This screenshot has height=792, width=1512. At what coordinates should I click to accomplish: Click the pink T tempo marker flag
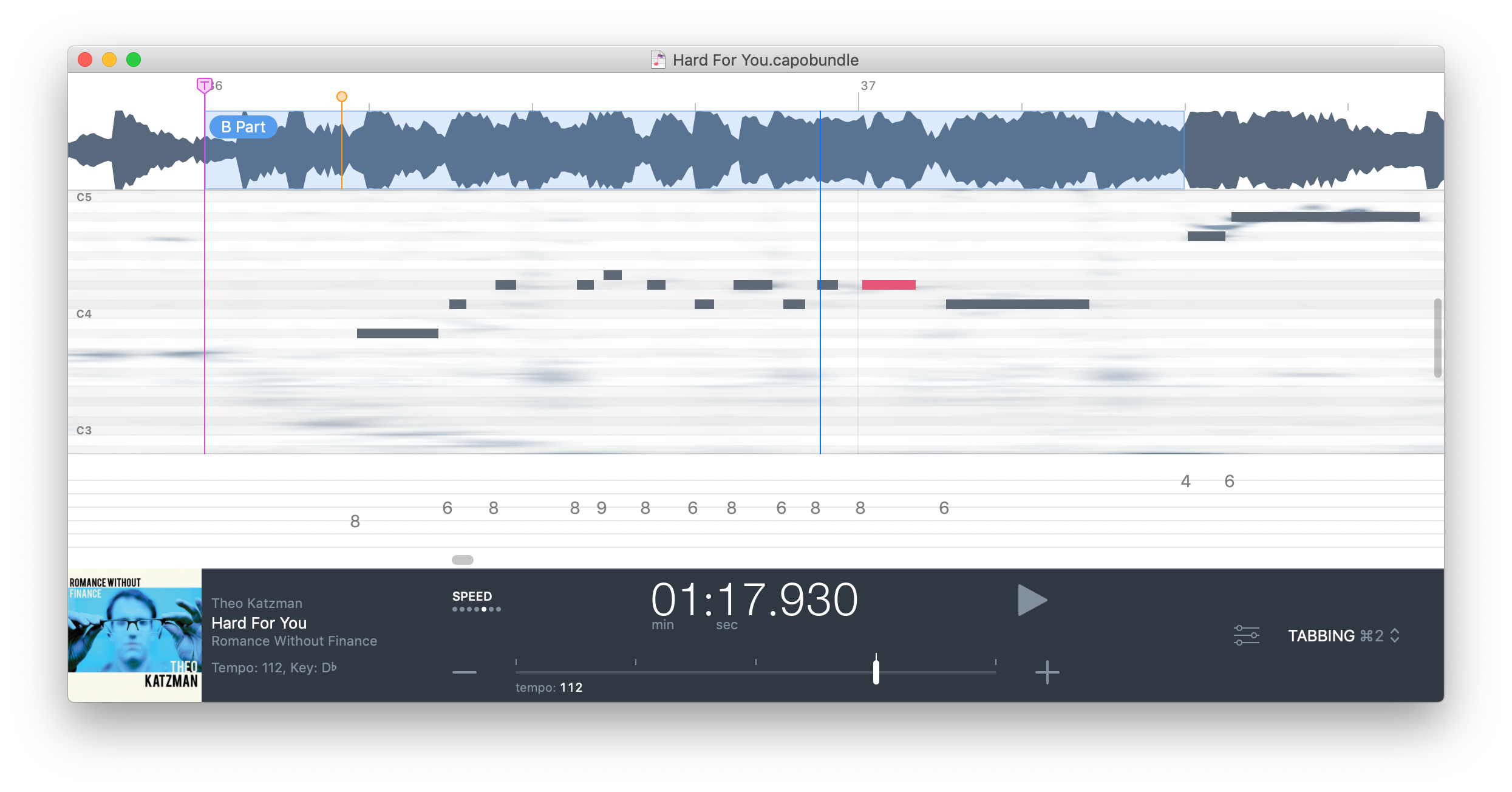pos(204,85)
